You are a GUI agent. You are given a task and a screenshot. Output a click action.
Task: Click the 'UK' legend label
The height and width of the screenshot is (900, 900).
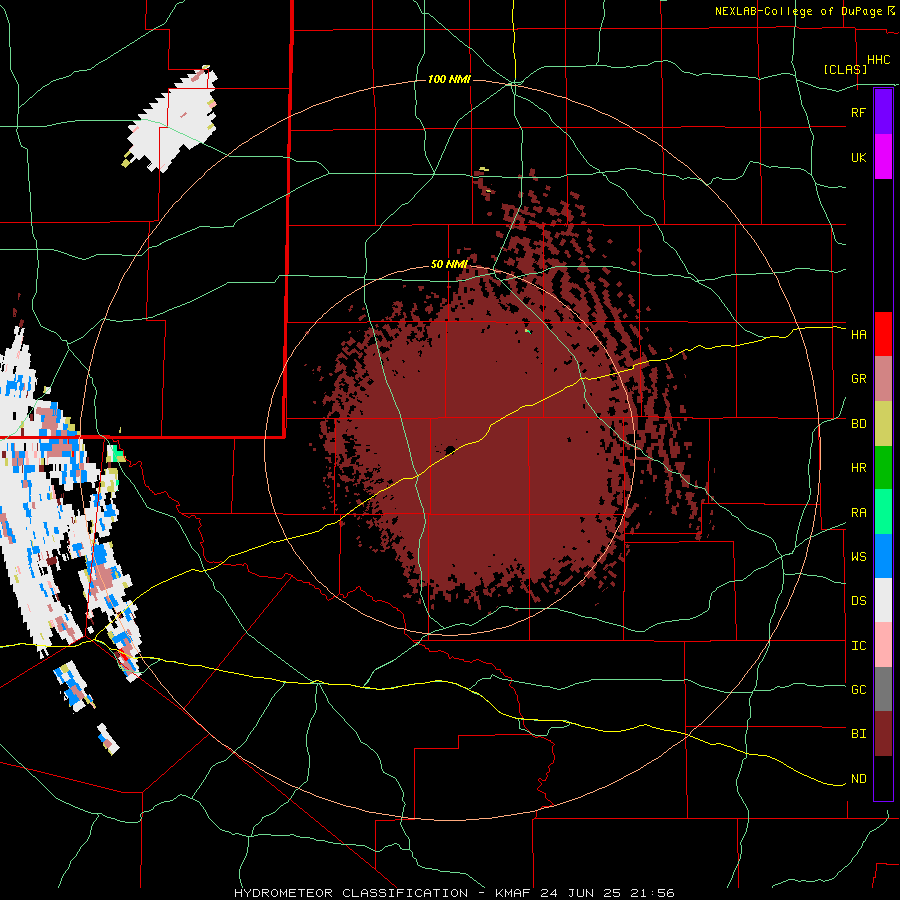[858, 157]
